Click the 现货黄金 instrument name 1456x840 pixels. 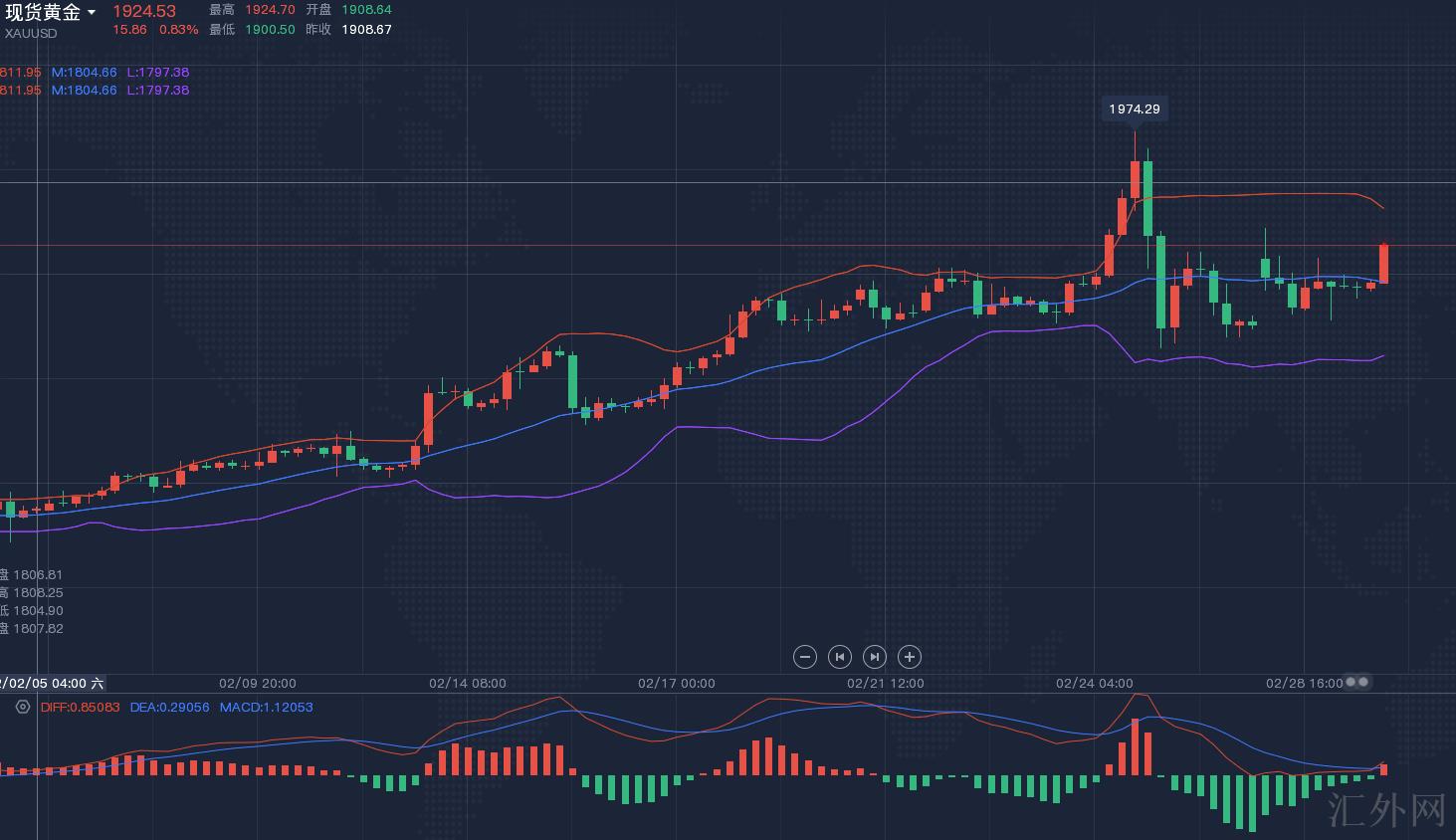pos(43,12)
